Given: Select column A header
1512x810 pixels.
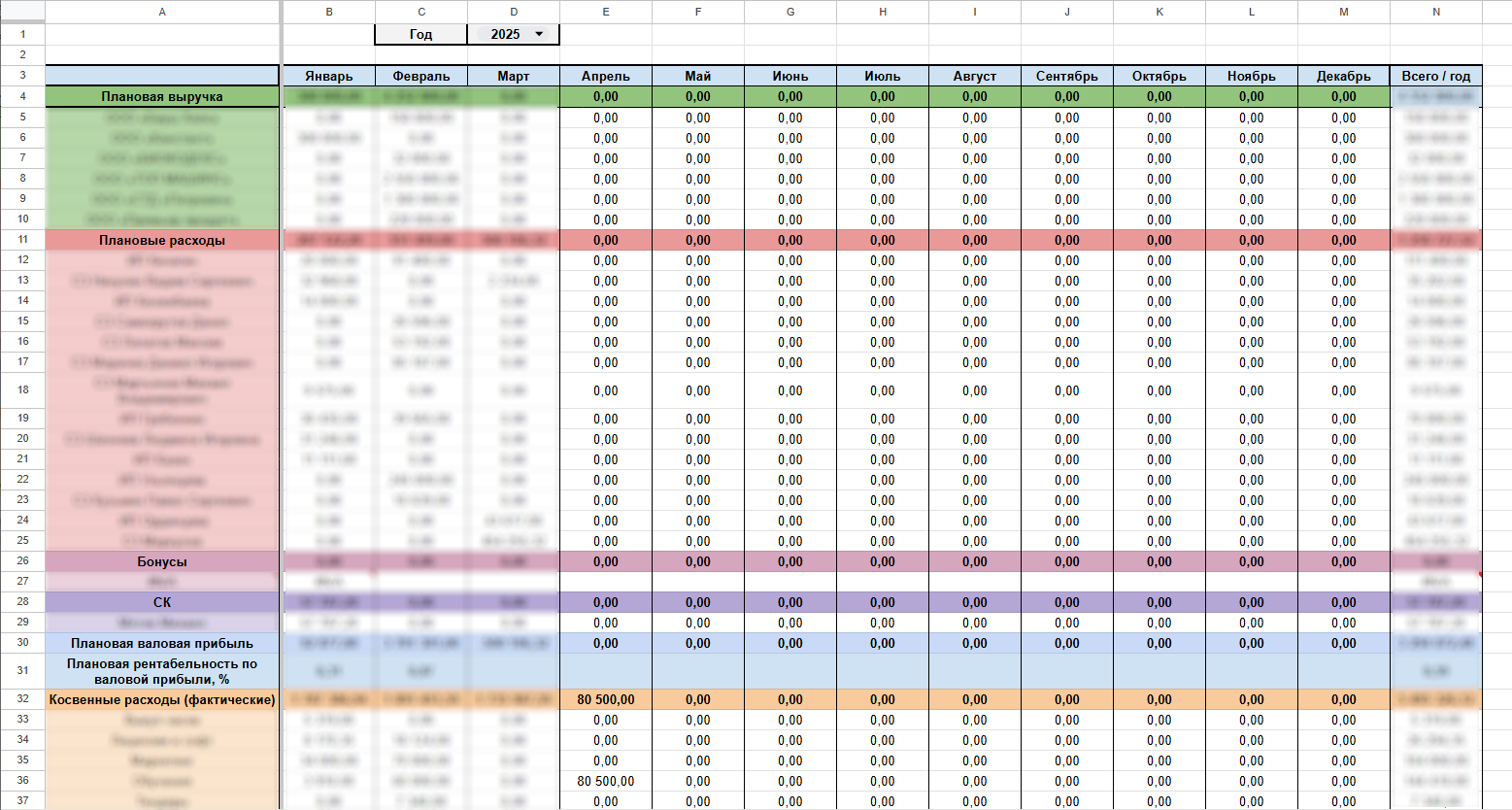Looking at the screenshot, I should pos(162,12).
